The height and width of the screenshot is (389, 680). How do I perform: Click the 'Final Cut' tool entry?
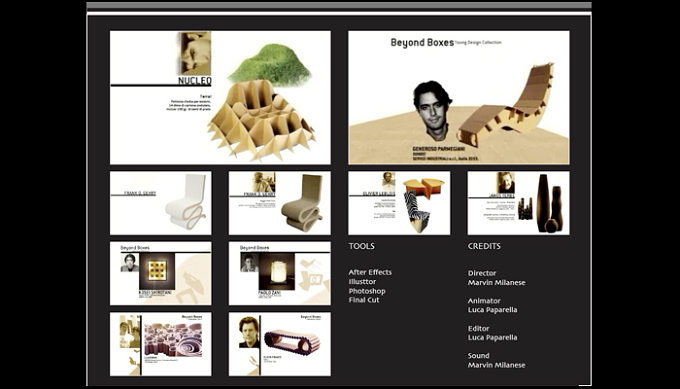(364, 300)
